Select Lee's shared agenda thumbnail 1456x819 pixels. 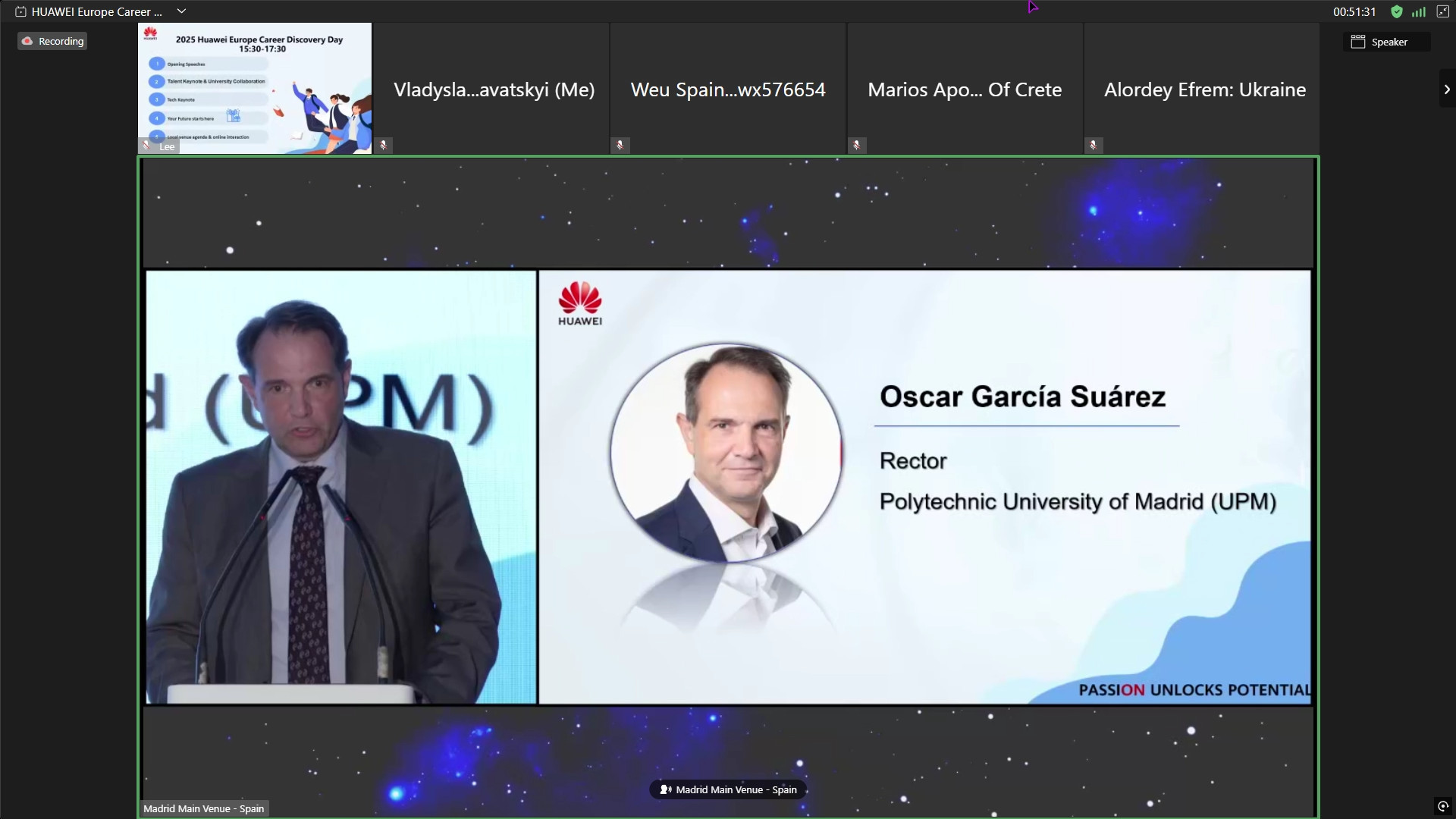pos(255,88)
